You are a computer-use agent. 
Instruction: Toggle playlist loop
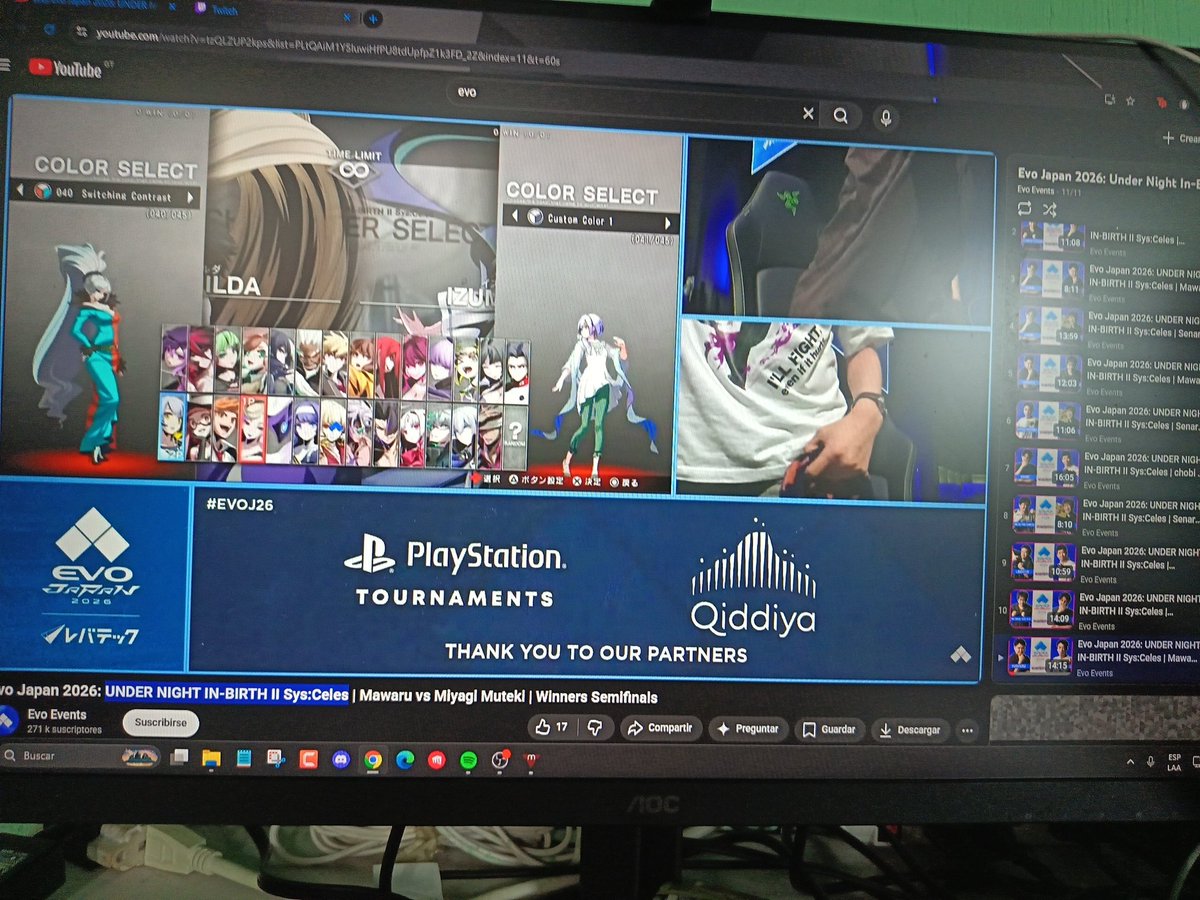point(1024,208)
